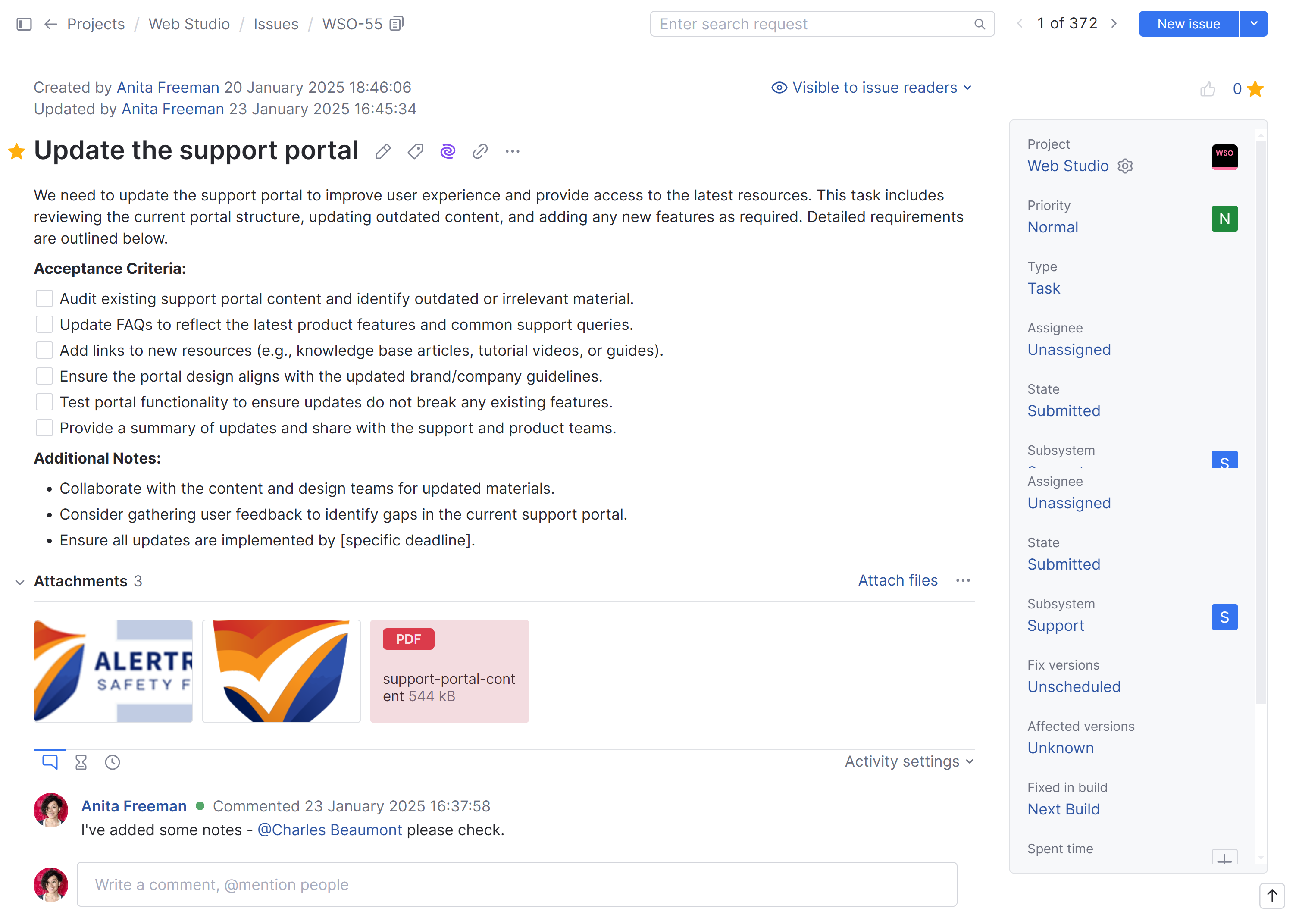Toggle the sidebar panel icon
Image resolution: width=1299 pixels, height=924 pixels.
24,24
